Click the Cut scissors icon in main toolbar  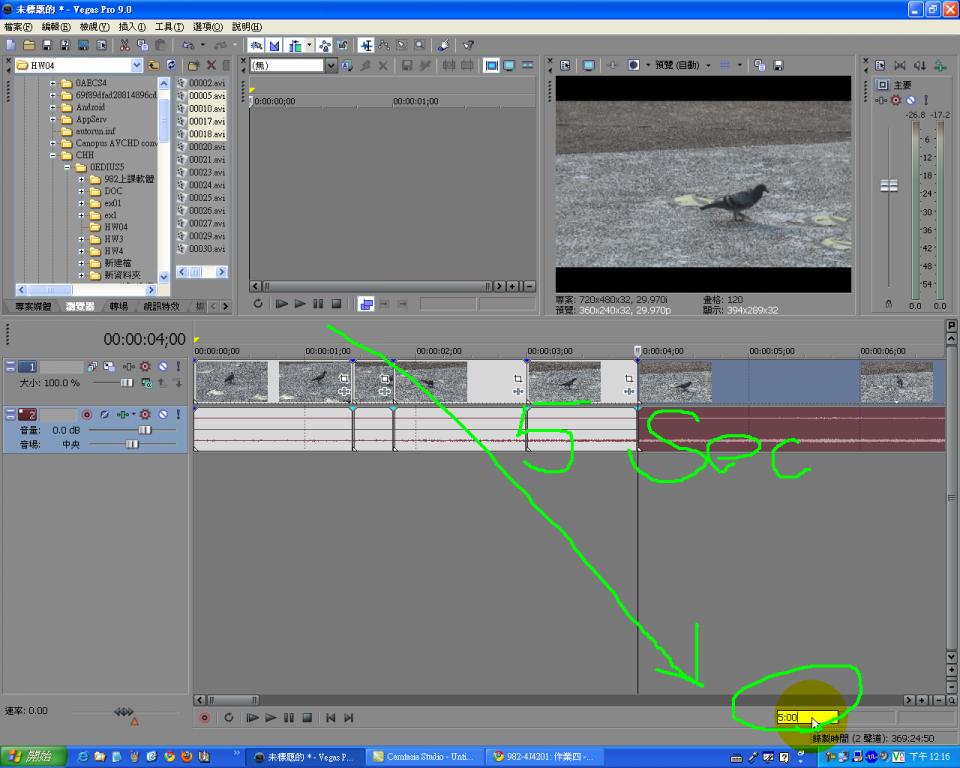click(125, 45)
